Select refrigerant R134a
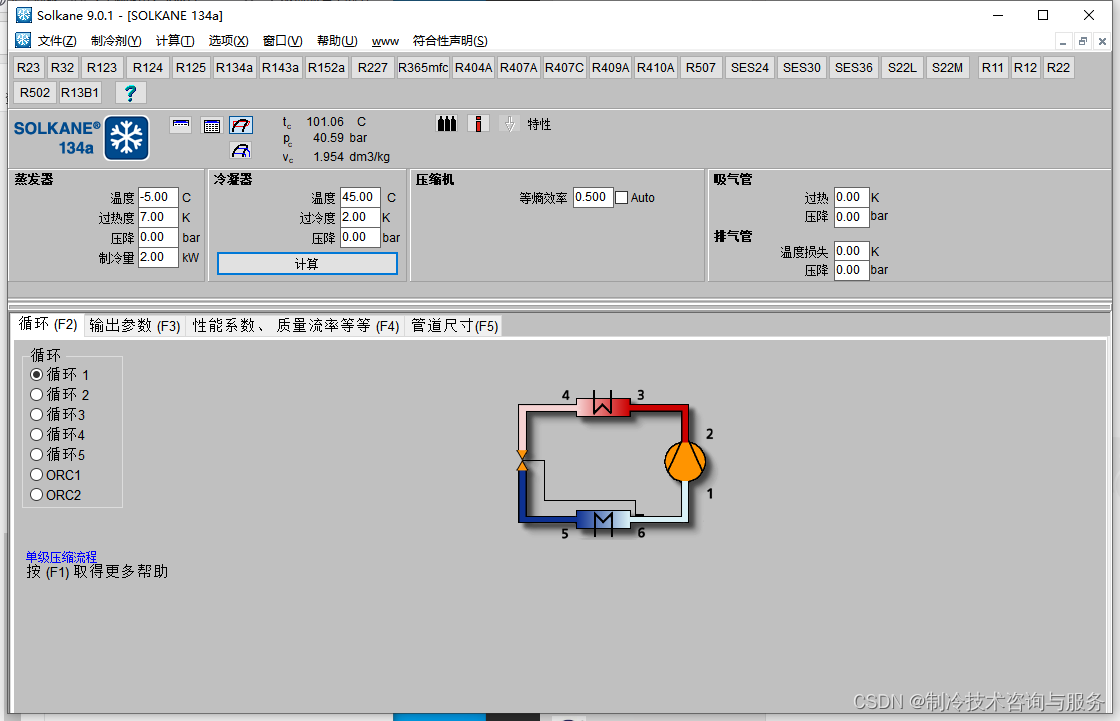The height and width of the screenshot is (721, 1120). click(x=234, y=67)
